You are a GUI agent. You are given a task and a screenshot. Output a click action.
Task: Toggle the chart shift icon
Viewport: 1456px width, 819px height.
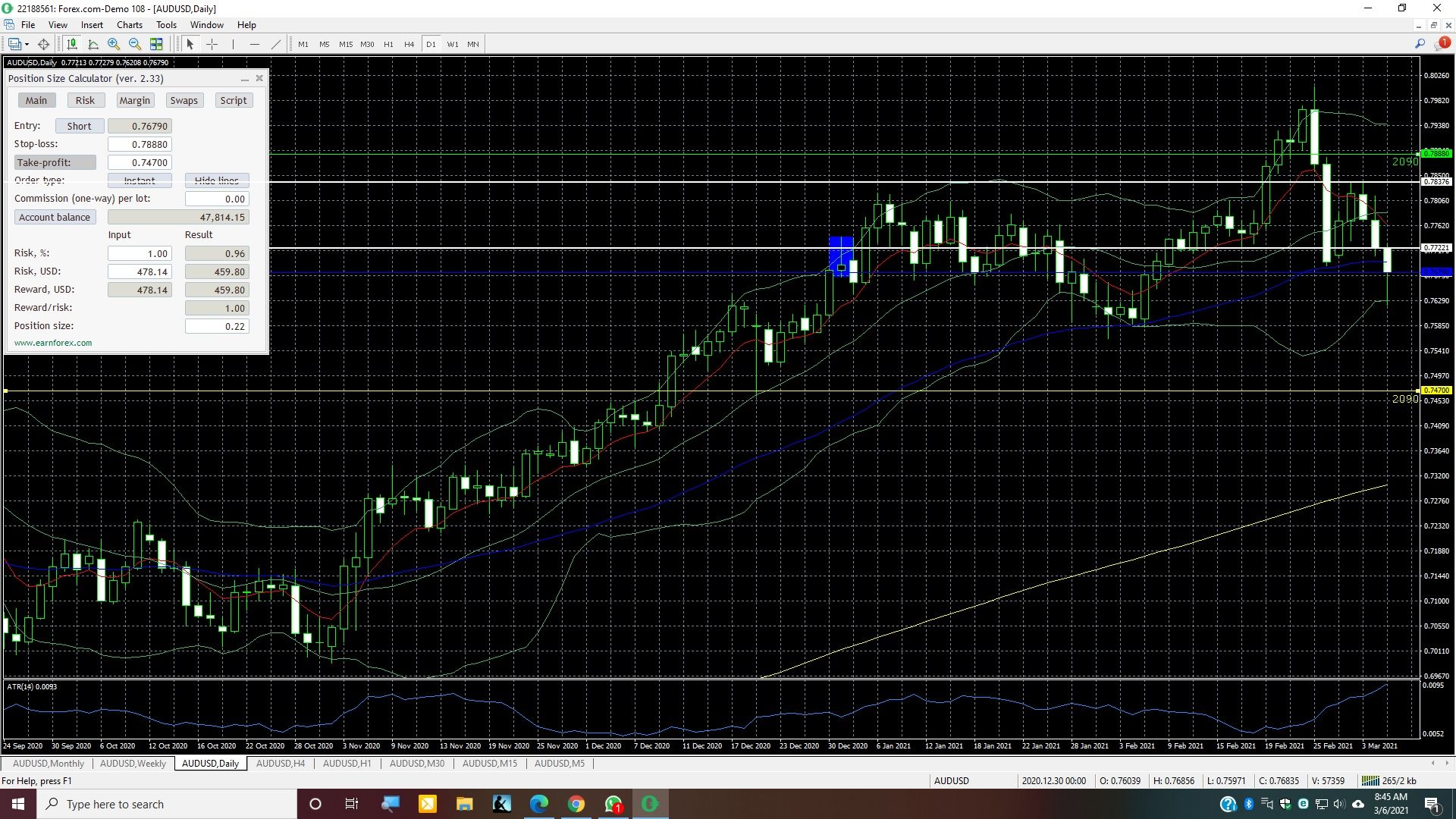tap(93, 44)
